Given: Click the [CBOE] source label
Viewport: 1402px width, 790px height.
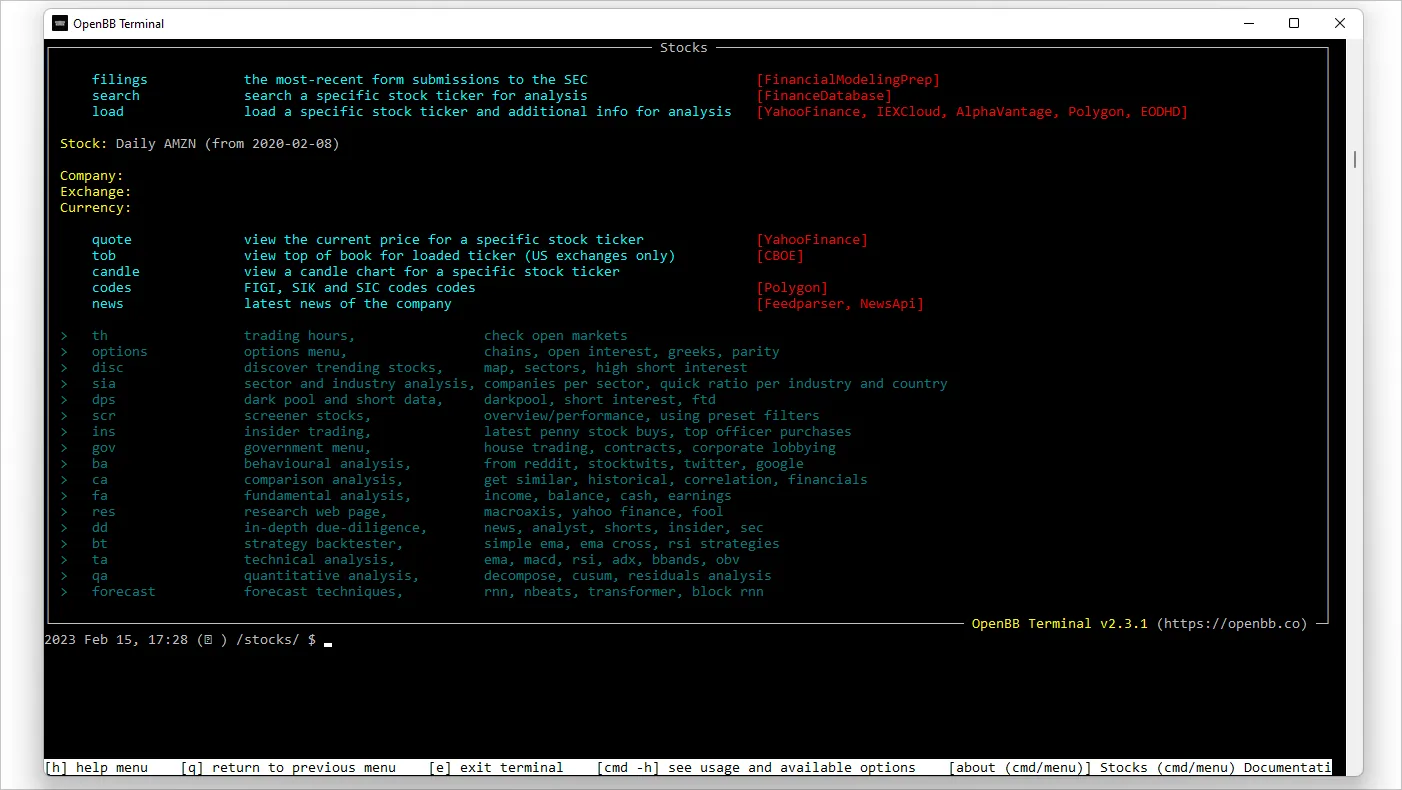Looking at the screenshot, I should coord(780,256).
